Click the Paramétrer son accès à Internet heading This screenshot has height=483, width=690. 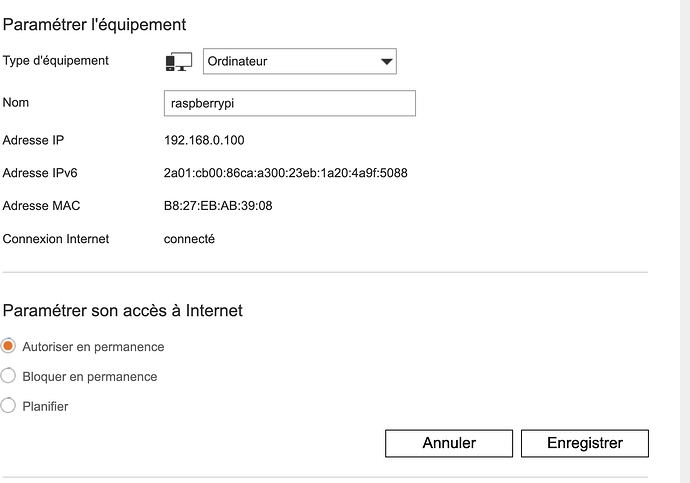(123, 310)
